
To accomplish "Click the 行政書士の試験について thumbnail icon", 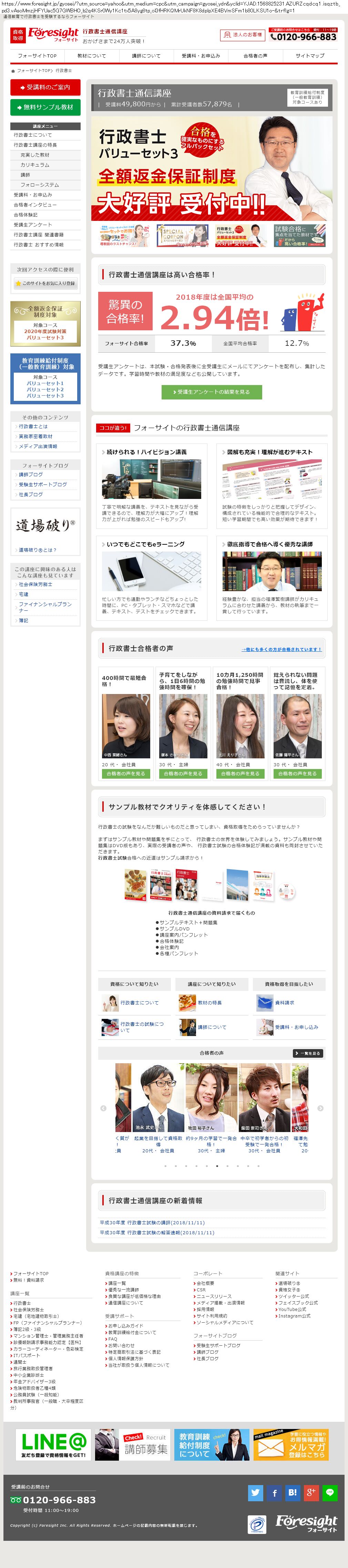I will pyautogui.click(x=110, y=1027).
